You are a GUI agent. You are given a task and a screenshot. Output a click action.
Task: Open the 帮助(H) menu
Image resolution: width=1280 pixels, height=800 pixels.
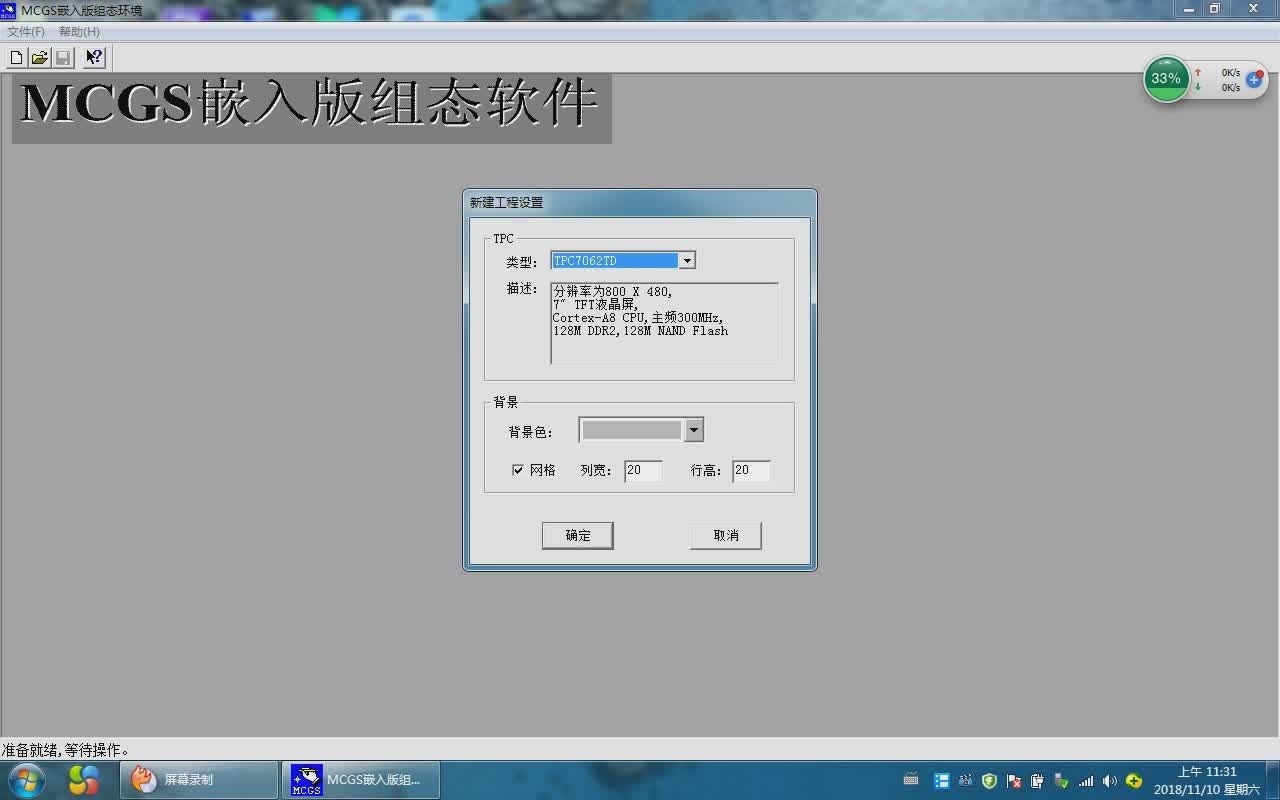pos(79,32)
